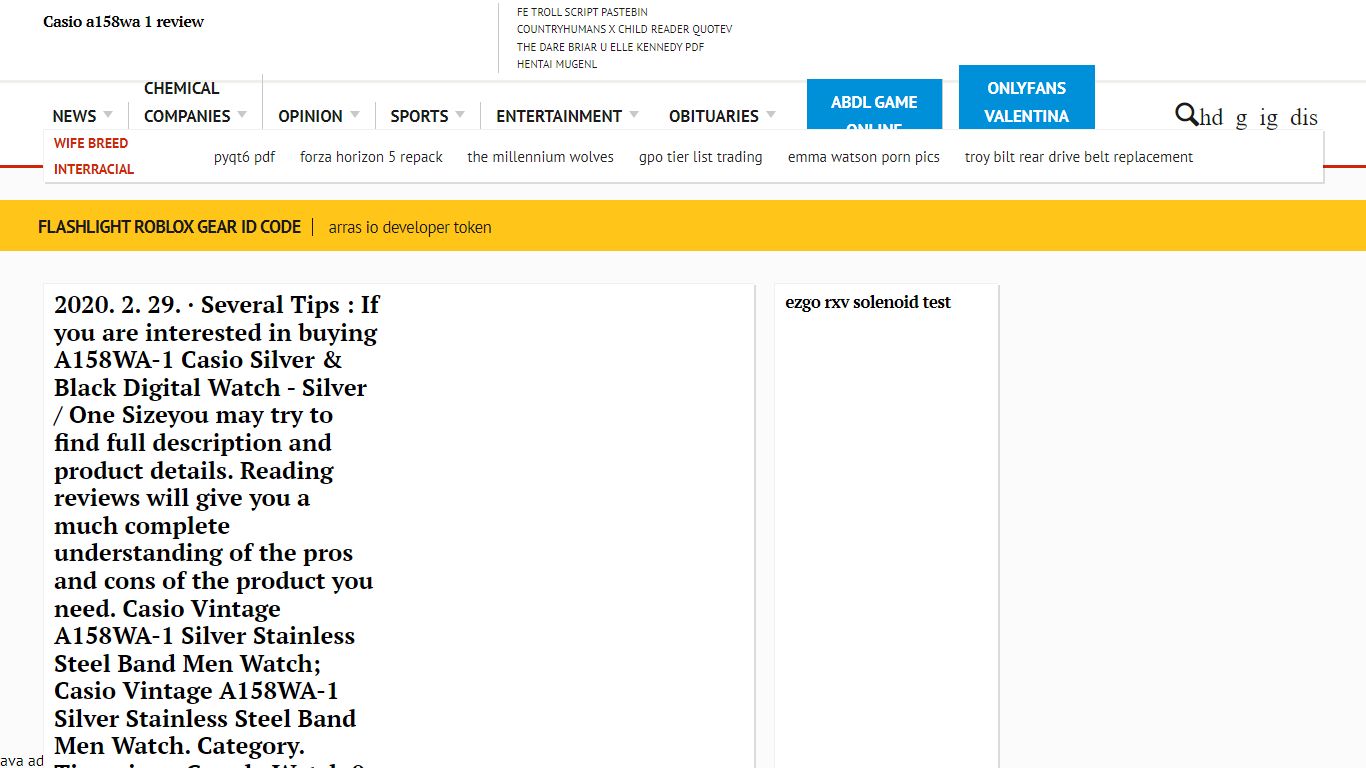Viewport: 1366px width, 768px height.
Task: Open the ENTERTAINMENT menu
Action: (559, 116)
